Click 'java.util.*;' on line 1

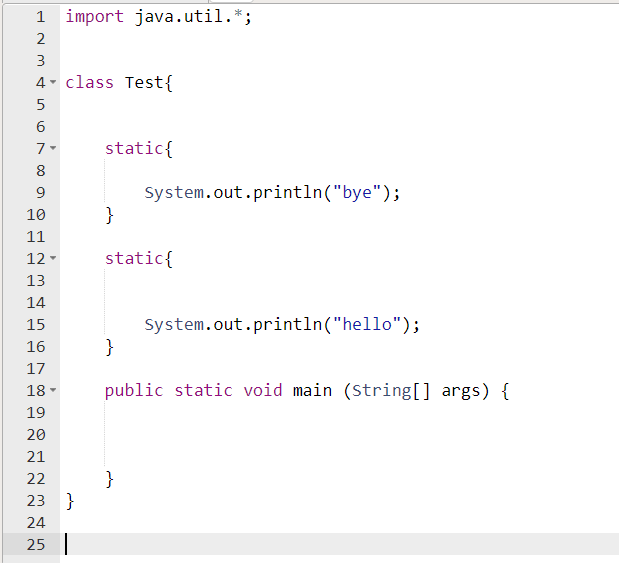(x=193, y=17)
